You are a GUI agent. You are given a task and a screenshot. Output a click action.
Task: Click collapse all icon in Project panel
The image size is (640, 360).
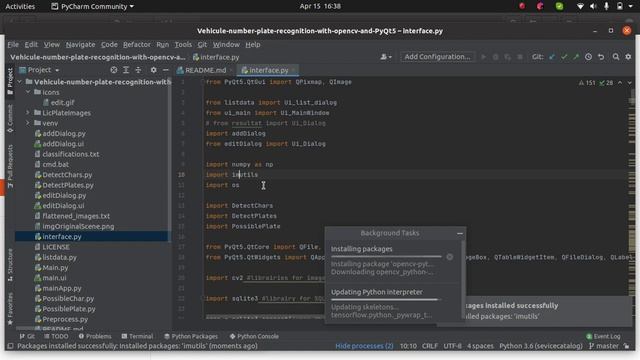click(x=138, y=70)
